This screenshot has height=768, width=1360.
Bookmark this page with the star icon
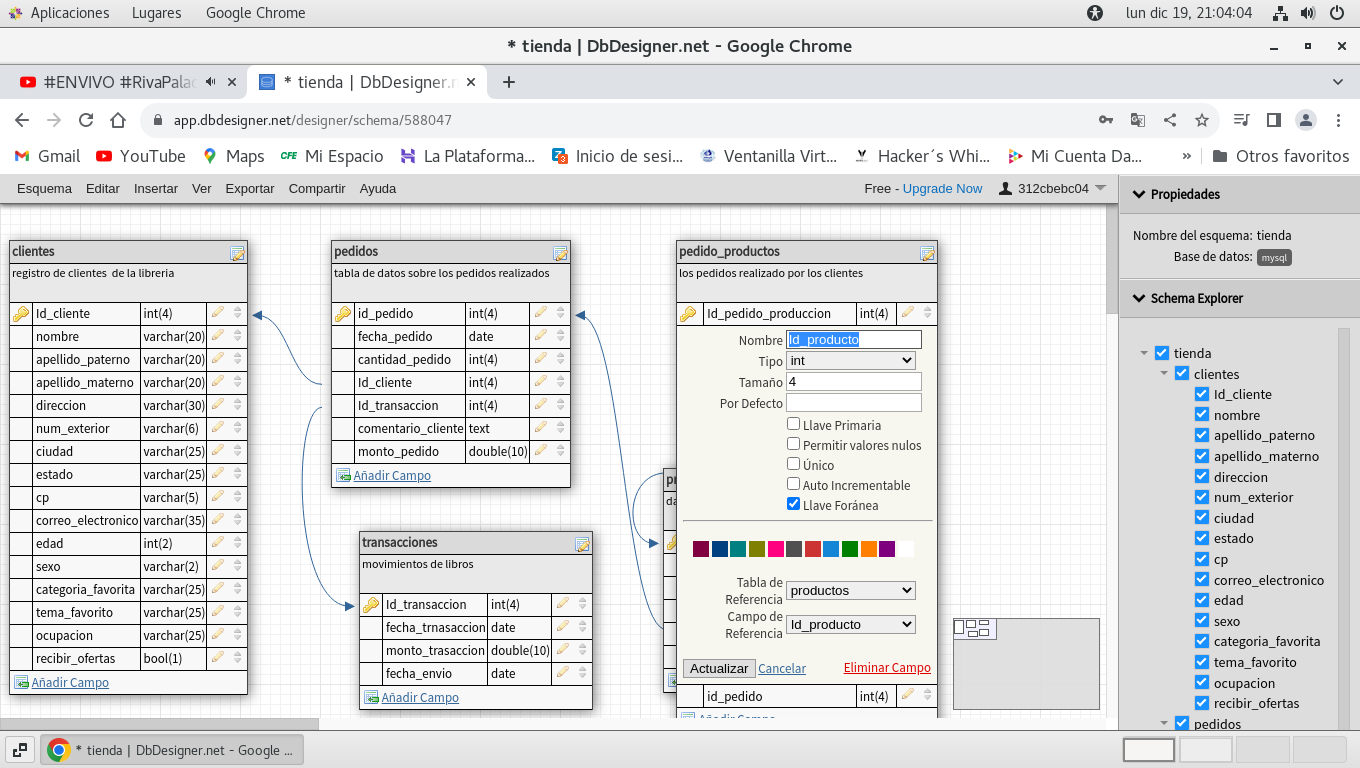point(1202,120)
